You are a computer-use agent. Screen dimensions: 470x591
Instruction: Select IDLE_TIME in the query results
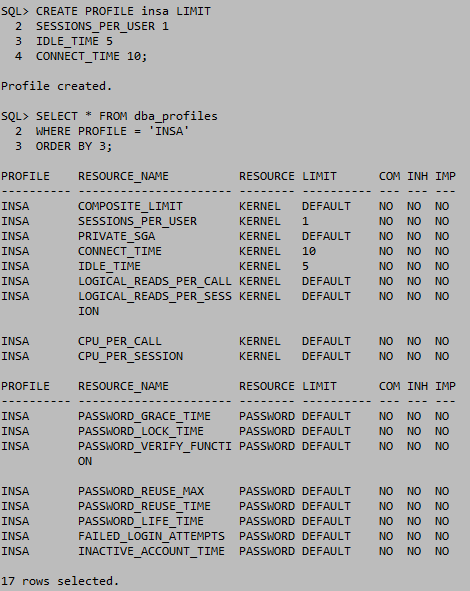[109, 266]
